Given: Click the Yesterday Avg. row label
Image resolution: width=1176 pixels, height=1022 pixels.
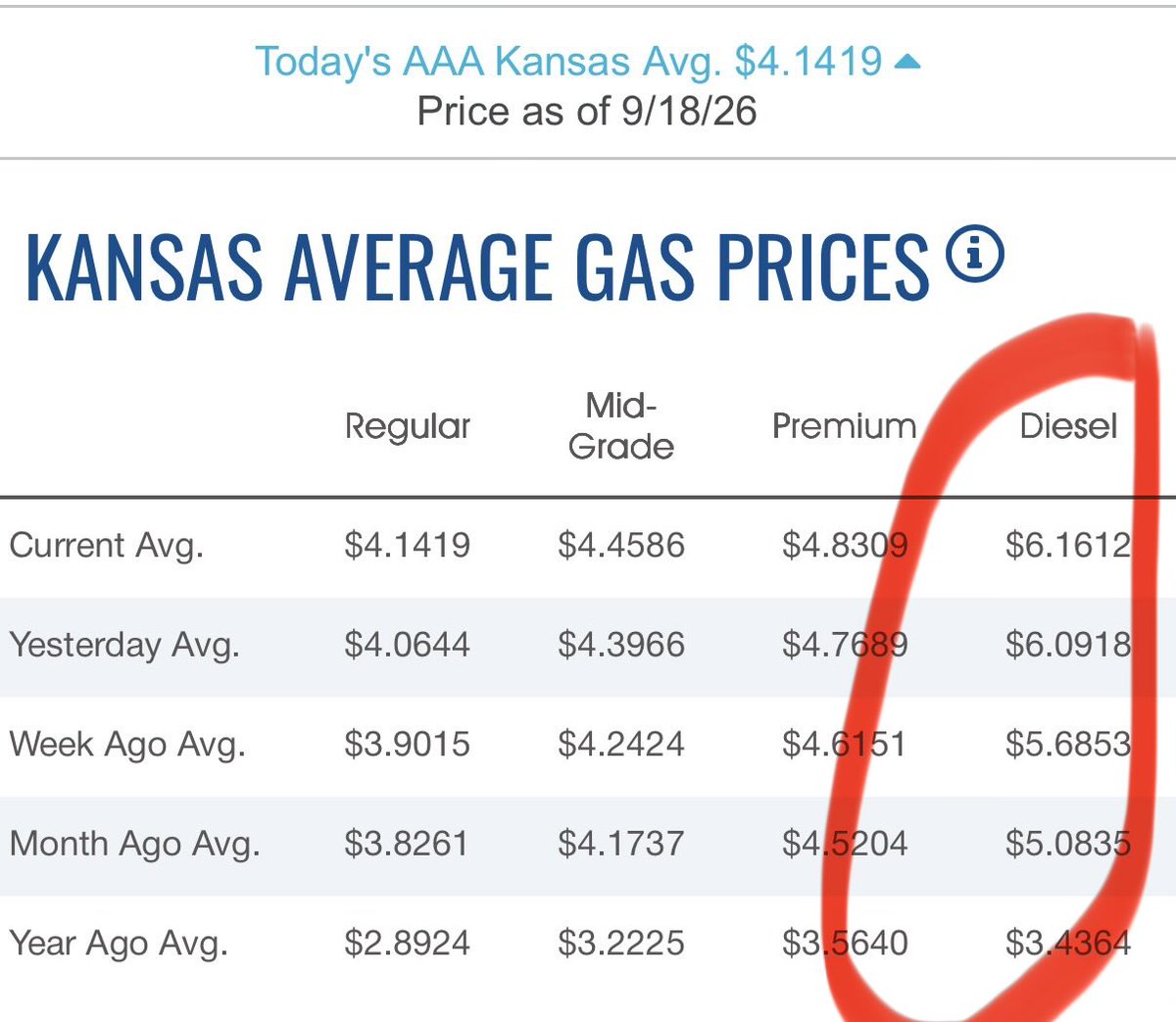Looking at the screenshot, I should pos(124,645).
